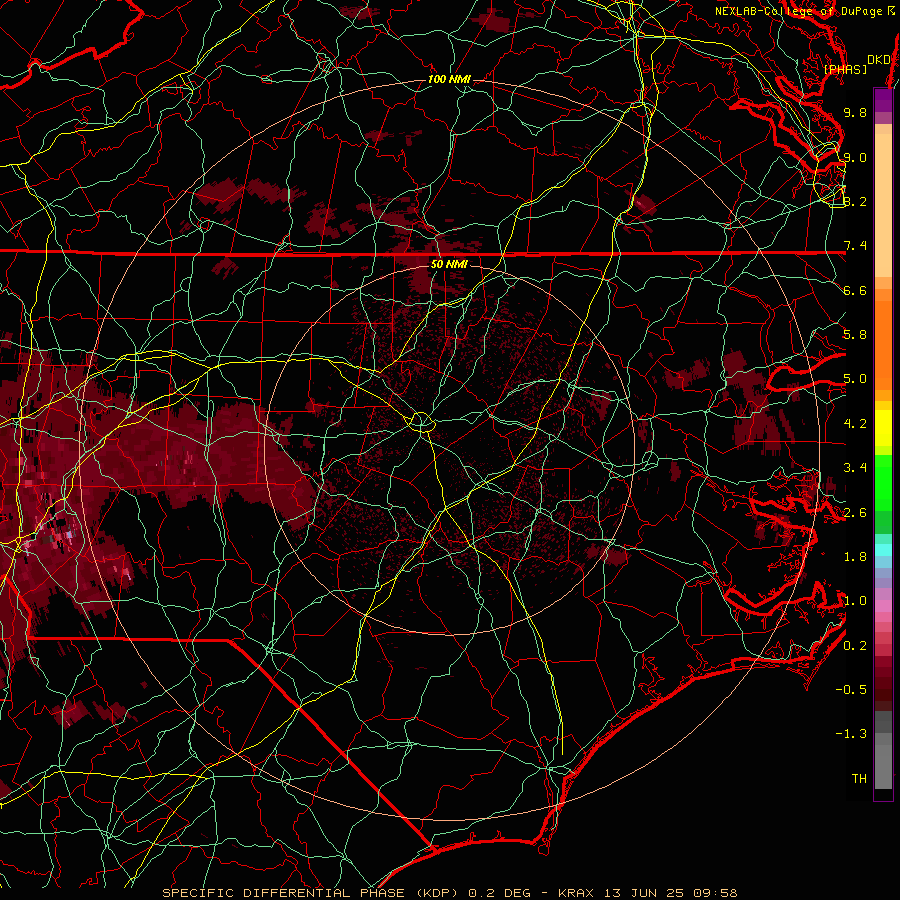Pick the cyan segment of color bar
The width and height of the screenshot is (900, 900).
pos(883,550)
